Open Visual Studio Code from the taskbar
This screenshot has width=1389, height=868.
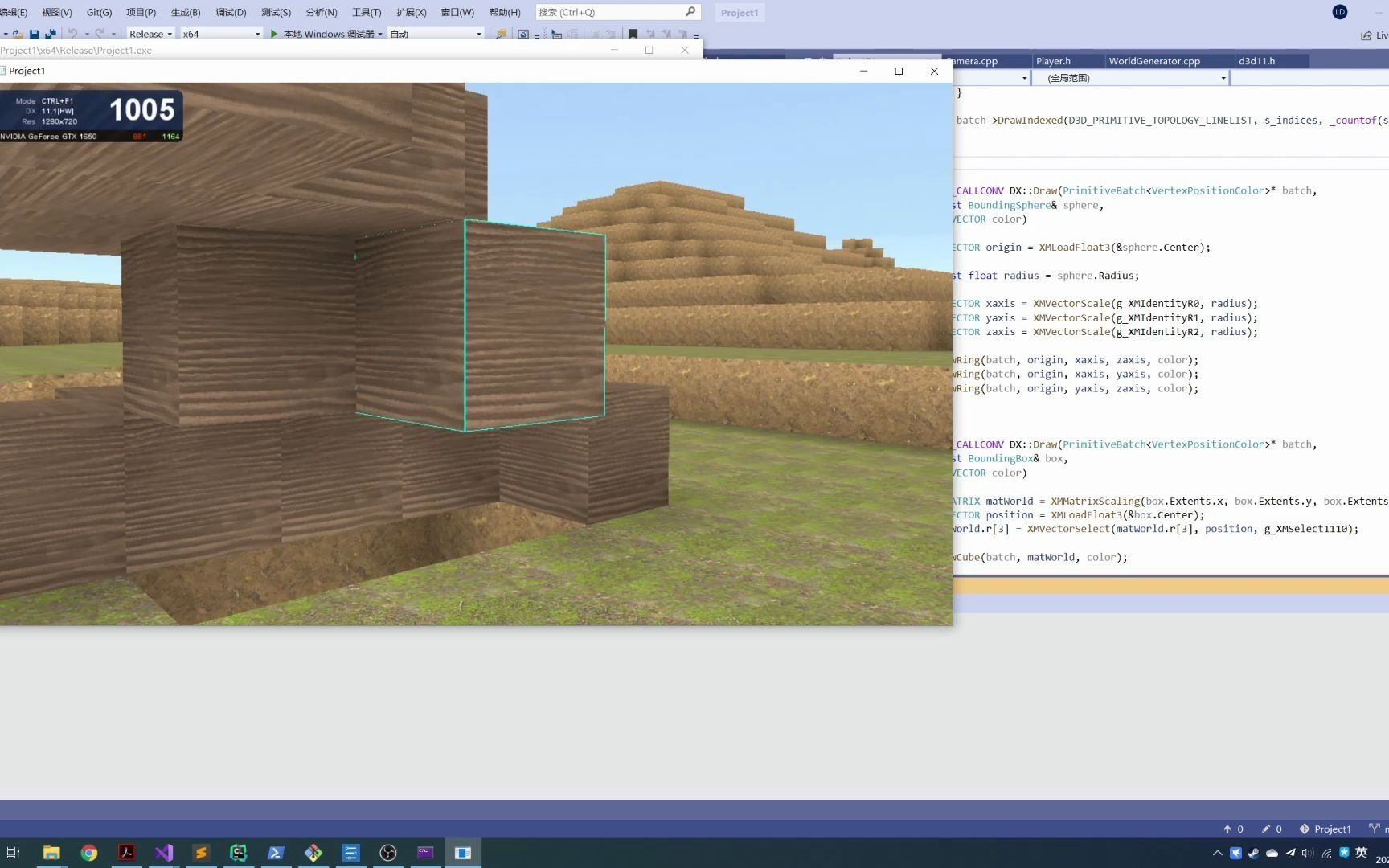click(x=164, y=853)
